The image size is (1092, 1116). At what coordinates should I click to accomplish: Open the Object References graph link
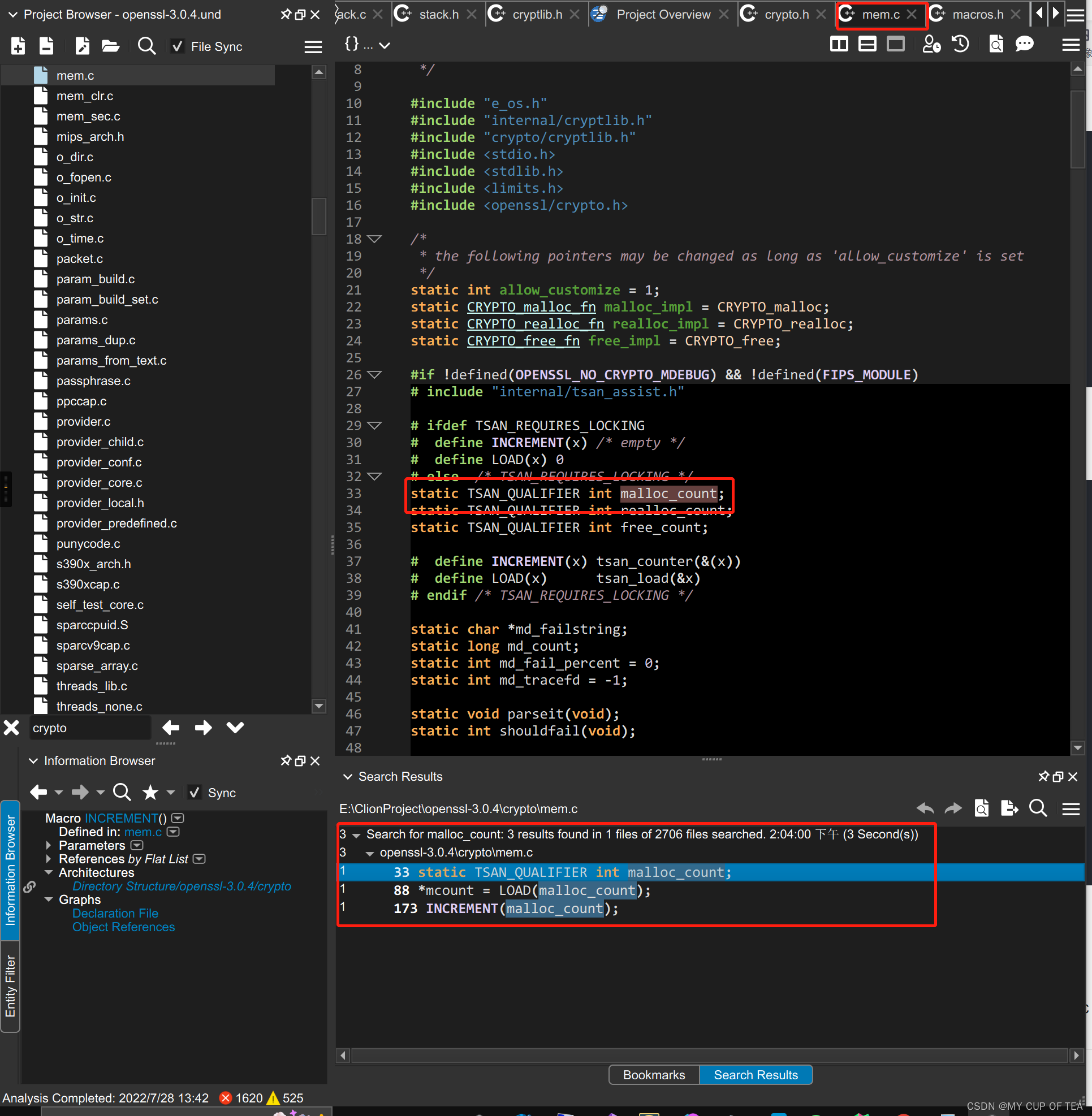(x=123, y=927)
